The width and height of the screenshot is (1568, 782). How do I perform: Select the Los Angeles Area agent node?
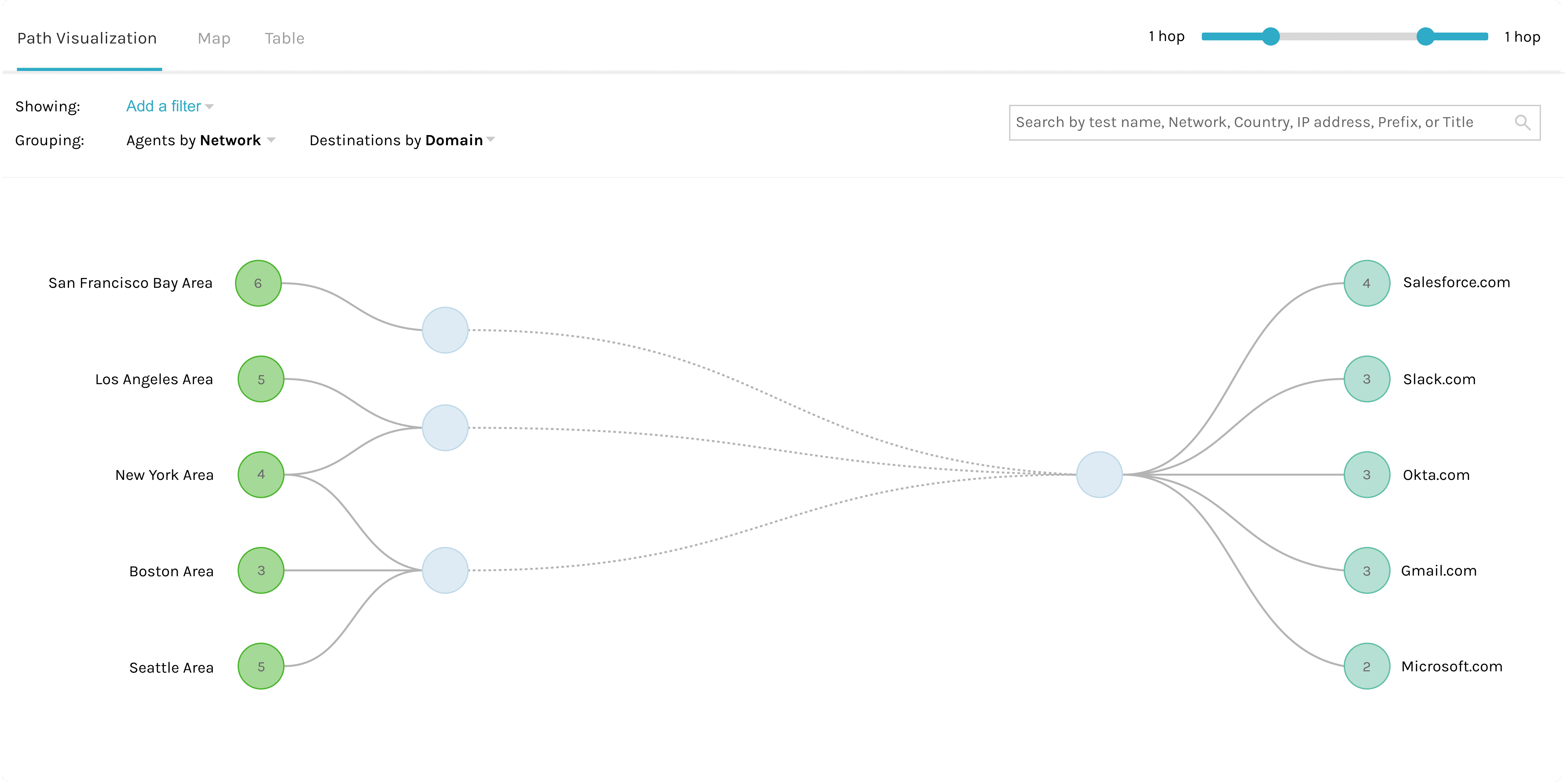point(260,379)
